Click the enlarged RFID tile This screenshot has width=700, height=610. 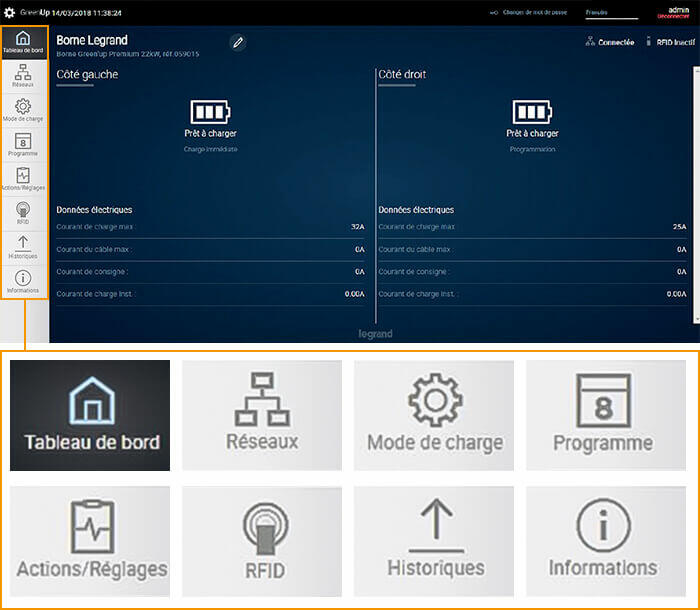(262, 541)
